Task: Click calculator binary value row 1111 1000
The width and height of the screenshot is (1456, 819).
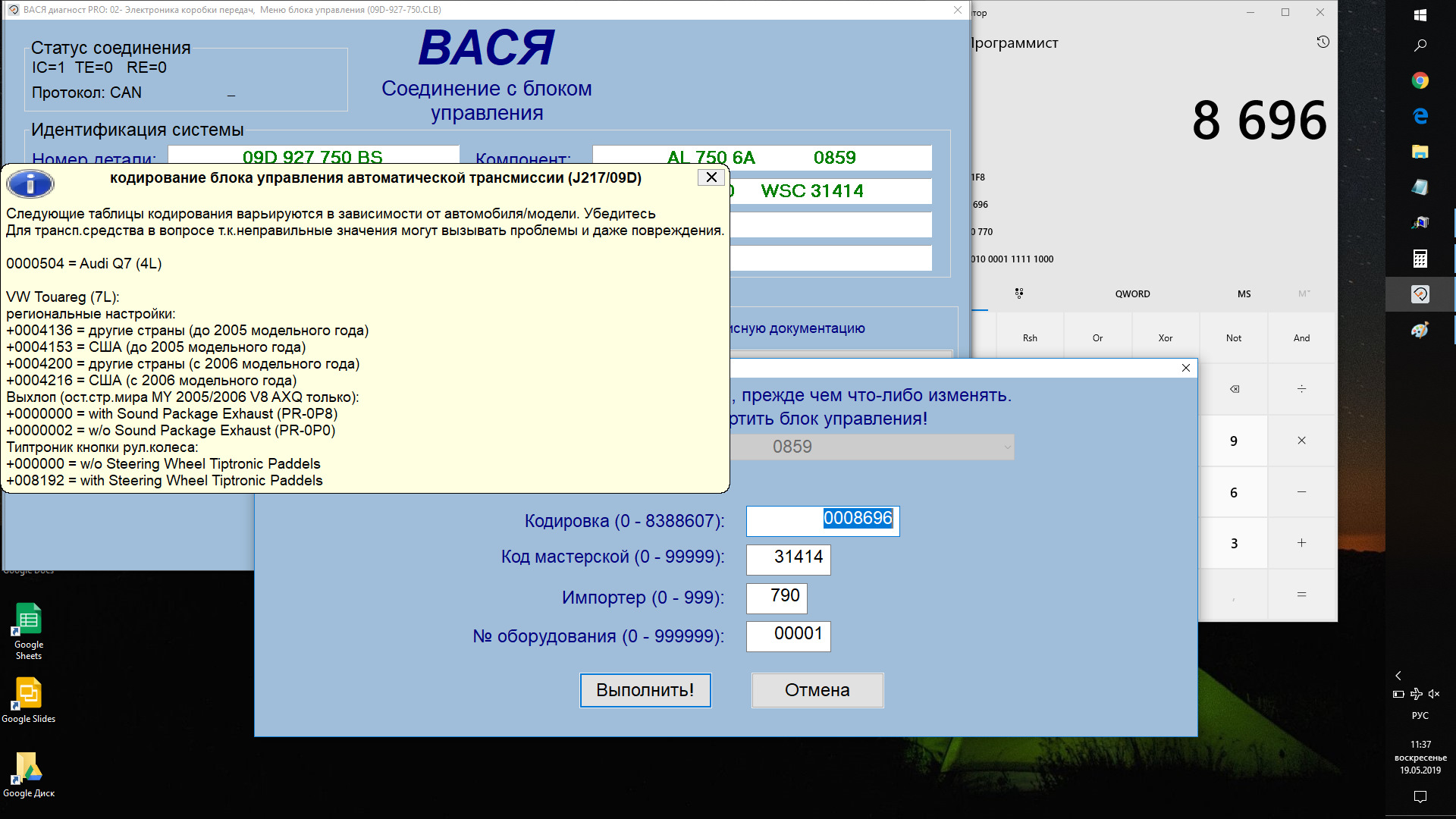Action: point(1012,259)
